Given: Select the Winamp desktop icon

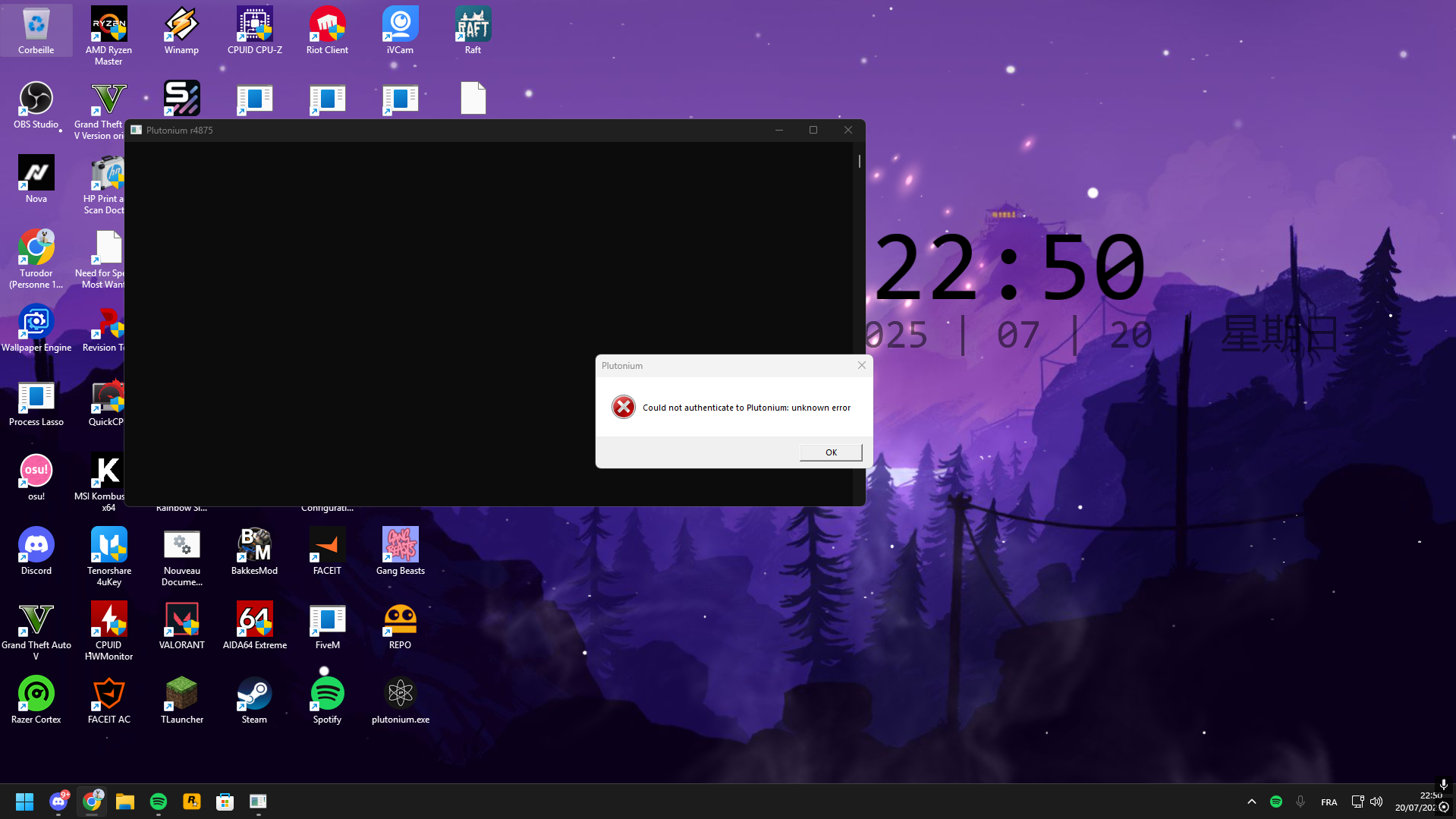Looking at the screenshot, I should 181,31.
